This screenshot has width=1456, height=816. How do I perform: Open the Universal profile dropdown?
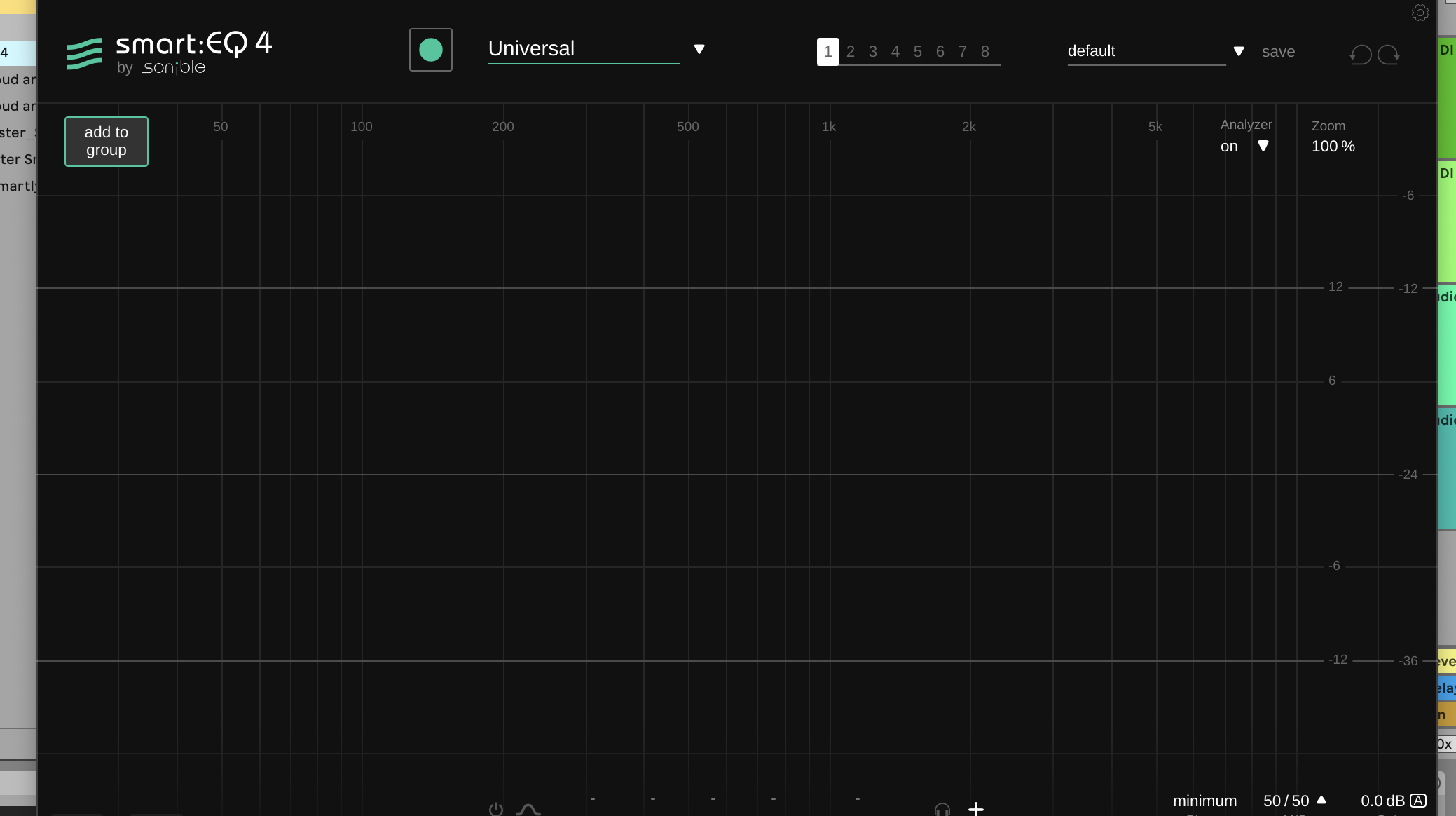(699, 49)
